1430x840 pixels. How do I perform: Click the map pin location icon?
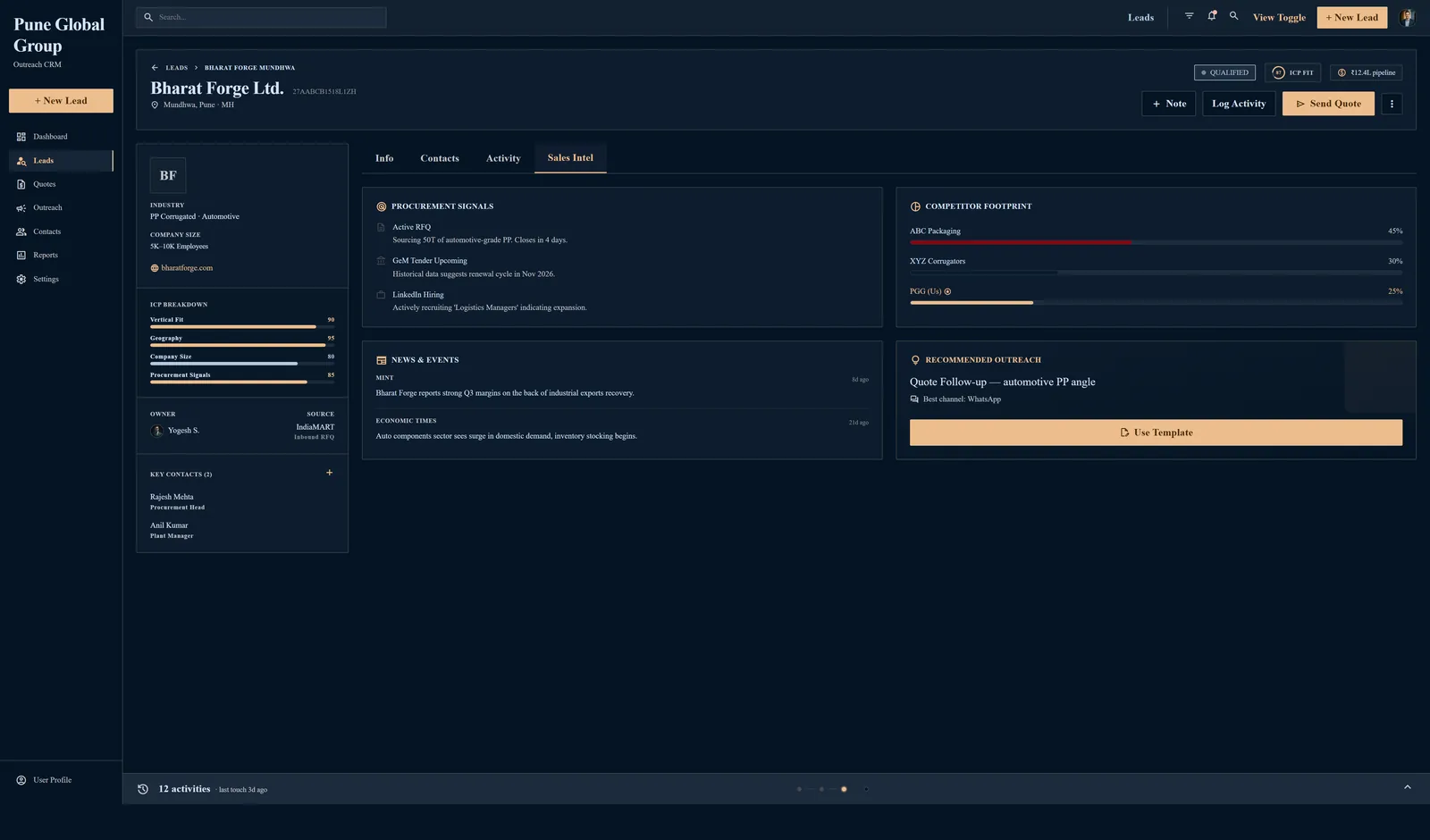coord(155,105)
